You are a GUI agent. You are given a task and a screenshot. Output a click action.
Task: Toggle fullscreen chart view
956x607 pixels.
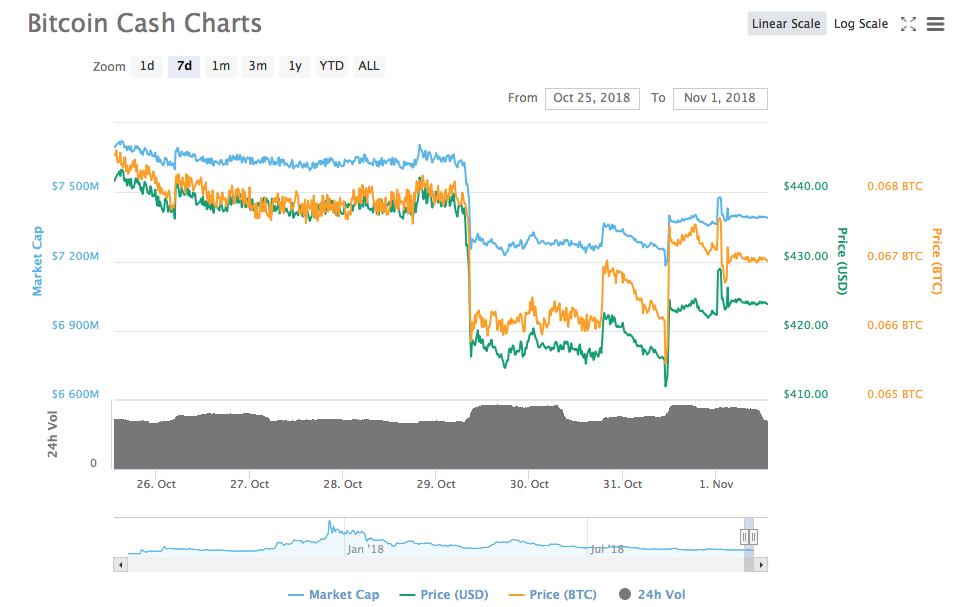pos(908,24)
